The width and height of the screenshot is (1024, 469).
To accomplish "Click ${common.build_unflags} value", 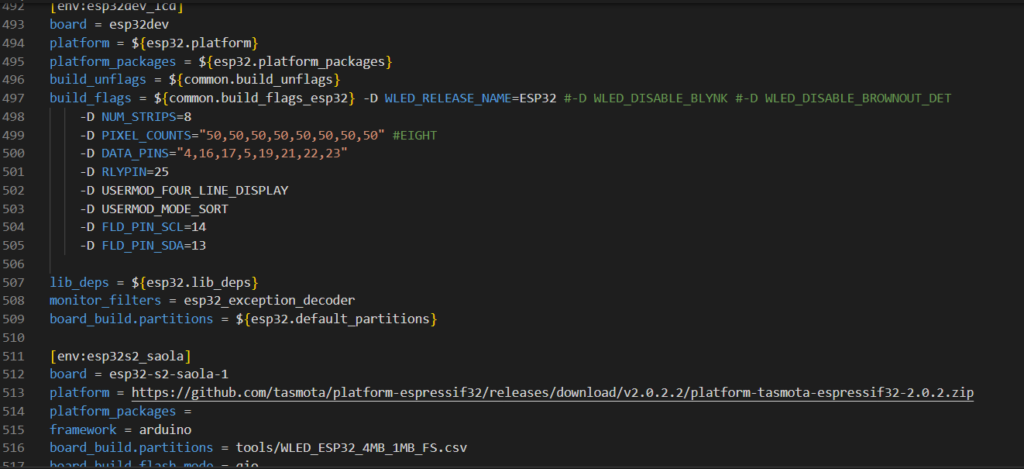I will [255, 80].
